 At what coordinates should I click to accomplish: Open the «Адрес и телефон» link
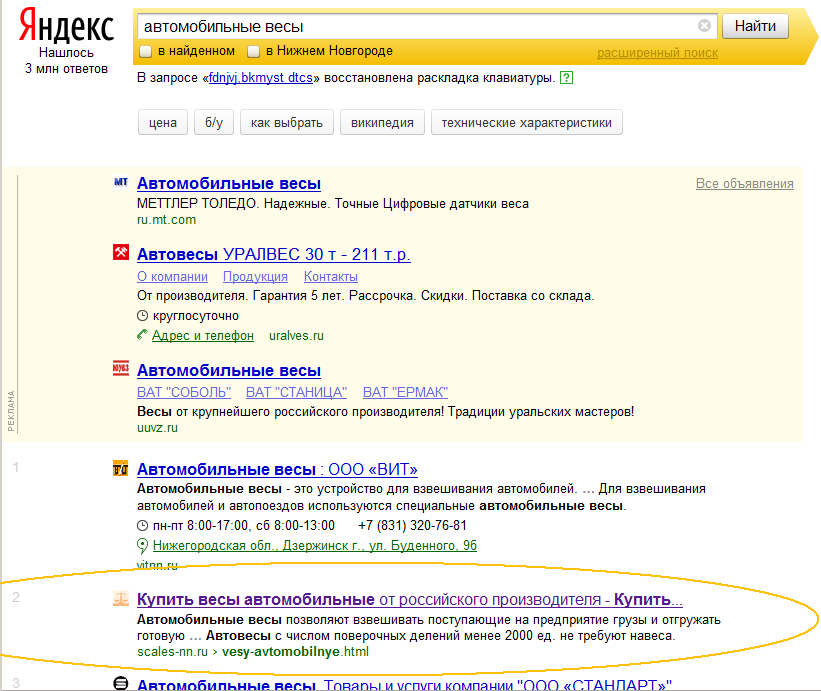tap(203, 336)
